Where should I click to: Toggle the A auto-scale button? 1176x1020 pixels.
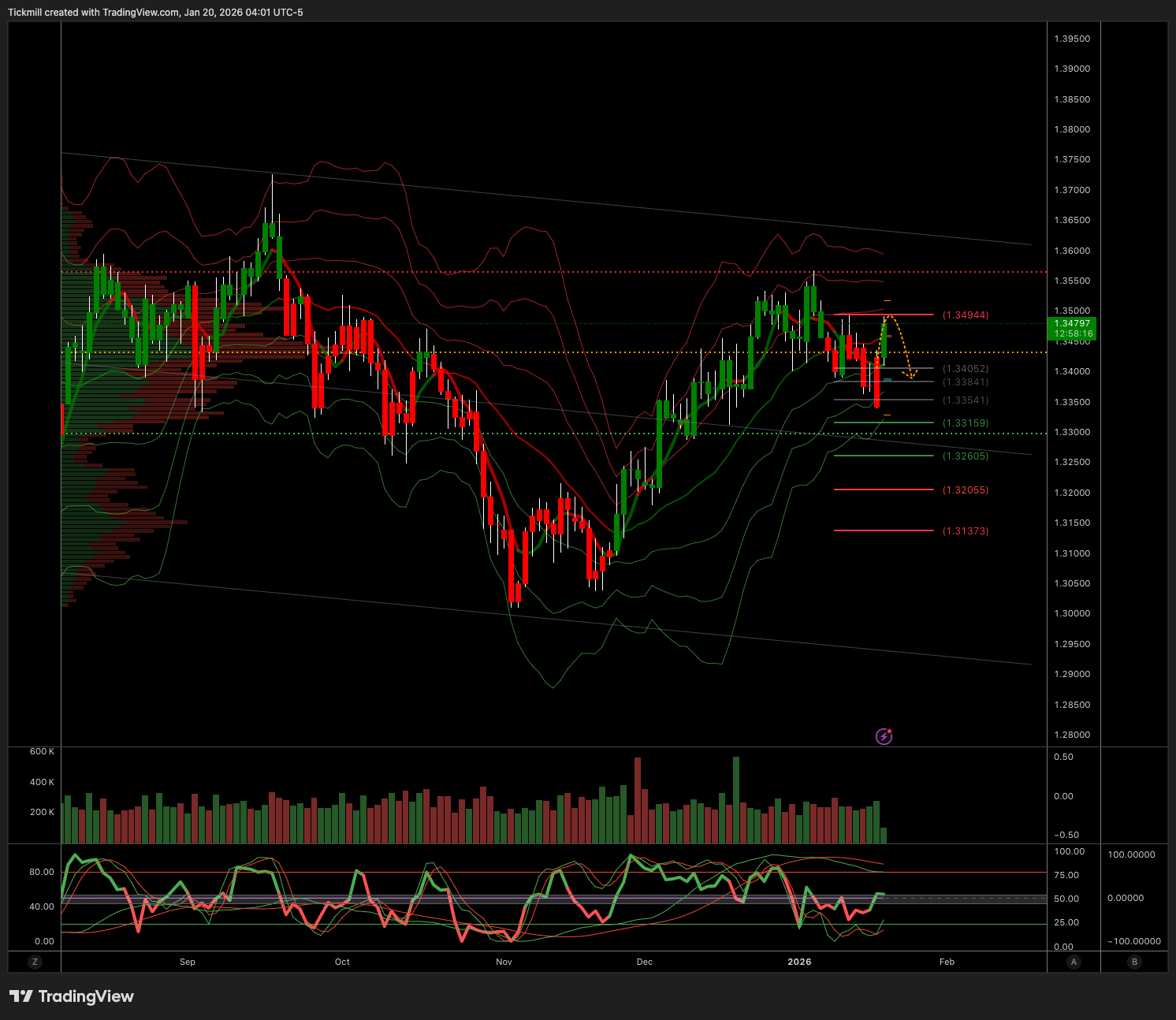coord(1074,962)
